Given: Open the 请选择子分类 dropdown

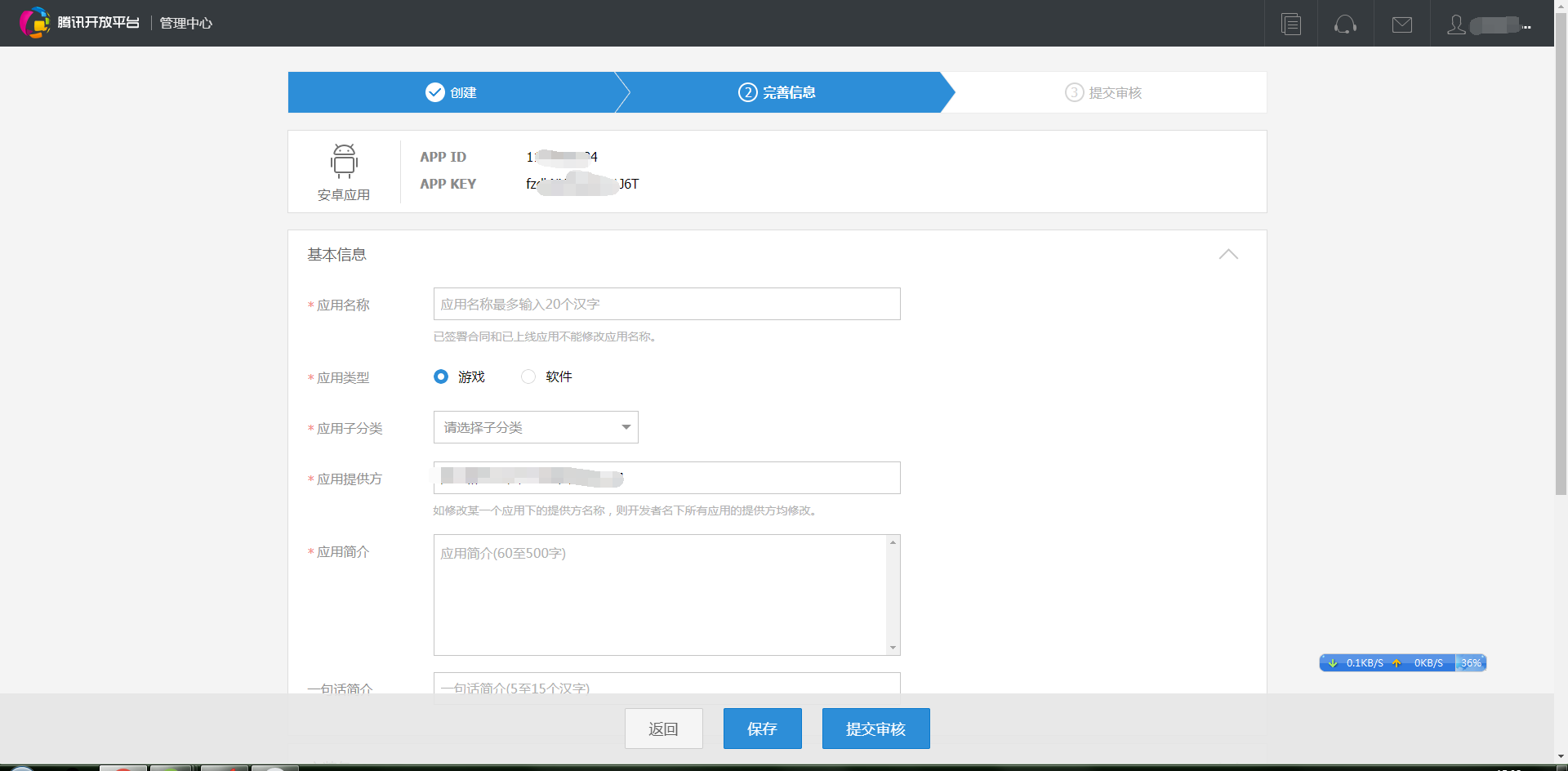Looking at the screenshot, I should (536, 427).
